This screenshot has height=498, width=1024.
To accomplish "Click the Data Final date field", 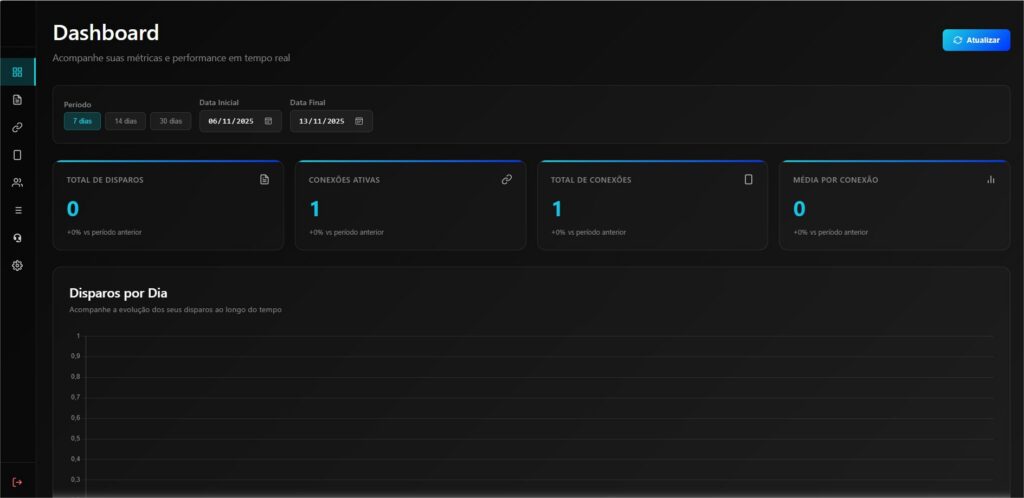I will click(x=323, y=121).
